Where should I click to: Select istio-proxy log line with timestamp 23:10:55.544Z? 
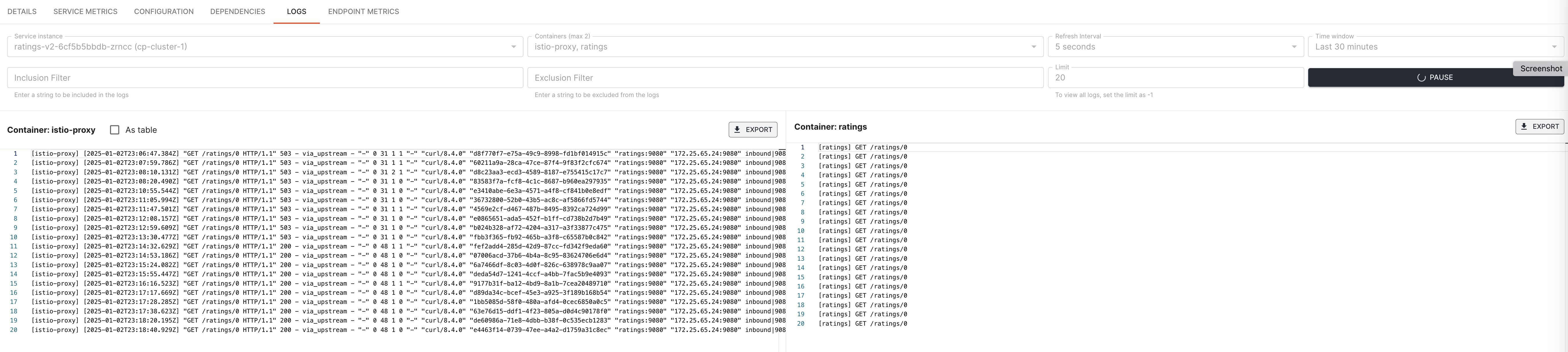point(408,191)
